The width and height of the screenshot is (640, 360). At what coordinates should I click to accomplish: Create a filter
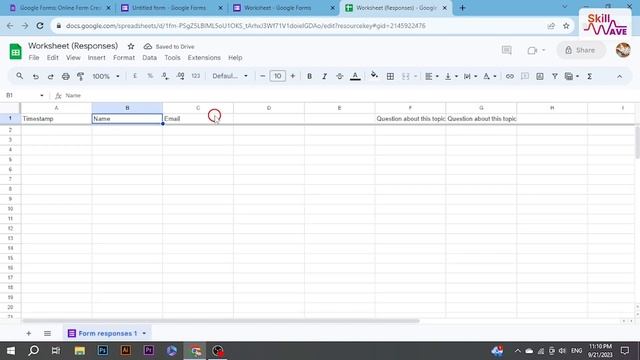point(555,76)
